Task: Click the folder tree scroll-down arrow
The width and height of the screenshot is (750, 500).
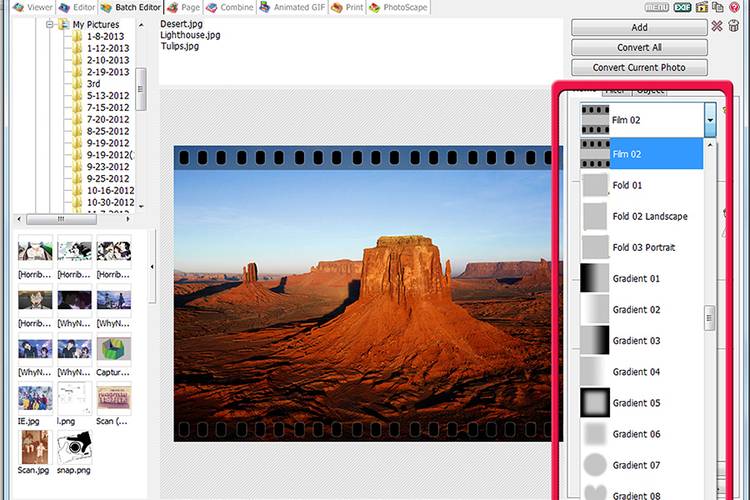Action: (141, 206)
